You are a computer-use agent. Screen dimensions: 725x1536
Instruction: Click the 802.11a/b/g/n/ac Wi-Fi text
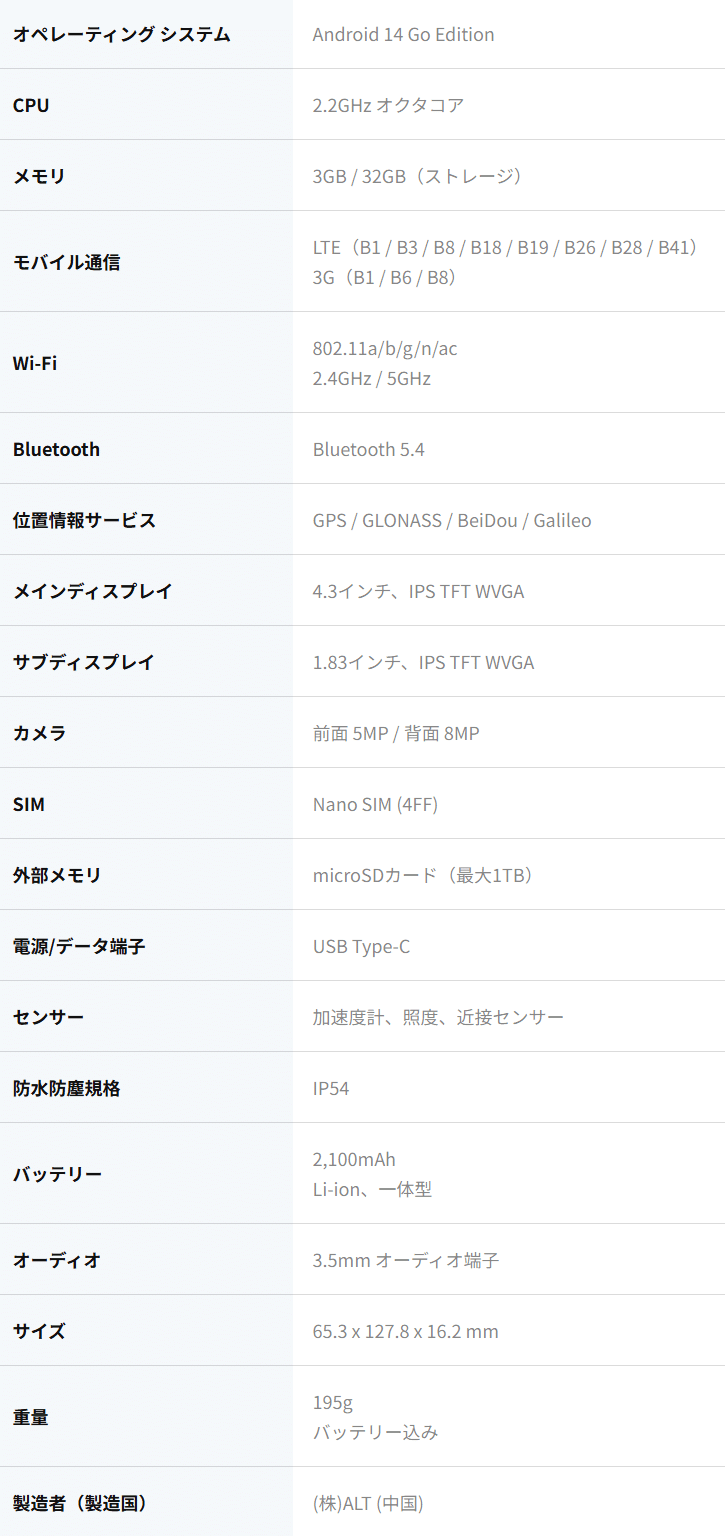[x=385, y=348]
